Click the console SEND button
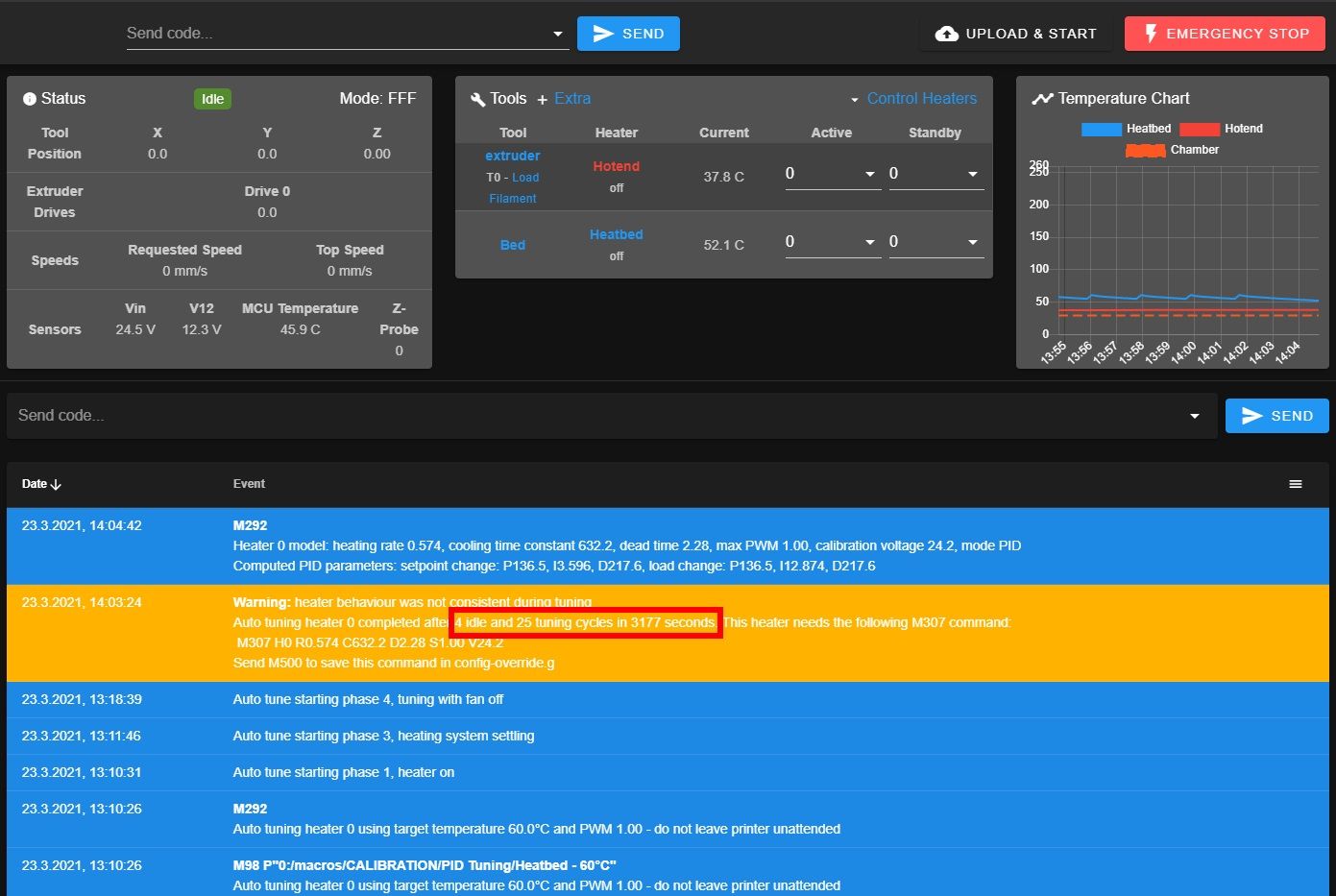Viewport: 1336px width, 896px height. click(1277, 416)
